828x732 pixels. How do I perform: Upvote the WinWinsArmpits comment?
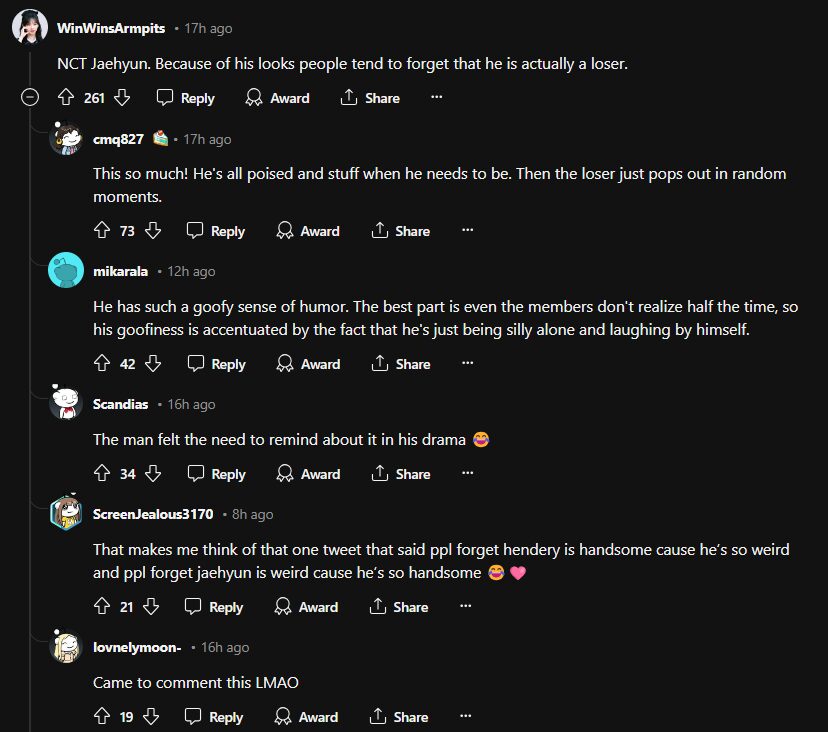pos(66,98)
